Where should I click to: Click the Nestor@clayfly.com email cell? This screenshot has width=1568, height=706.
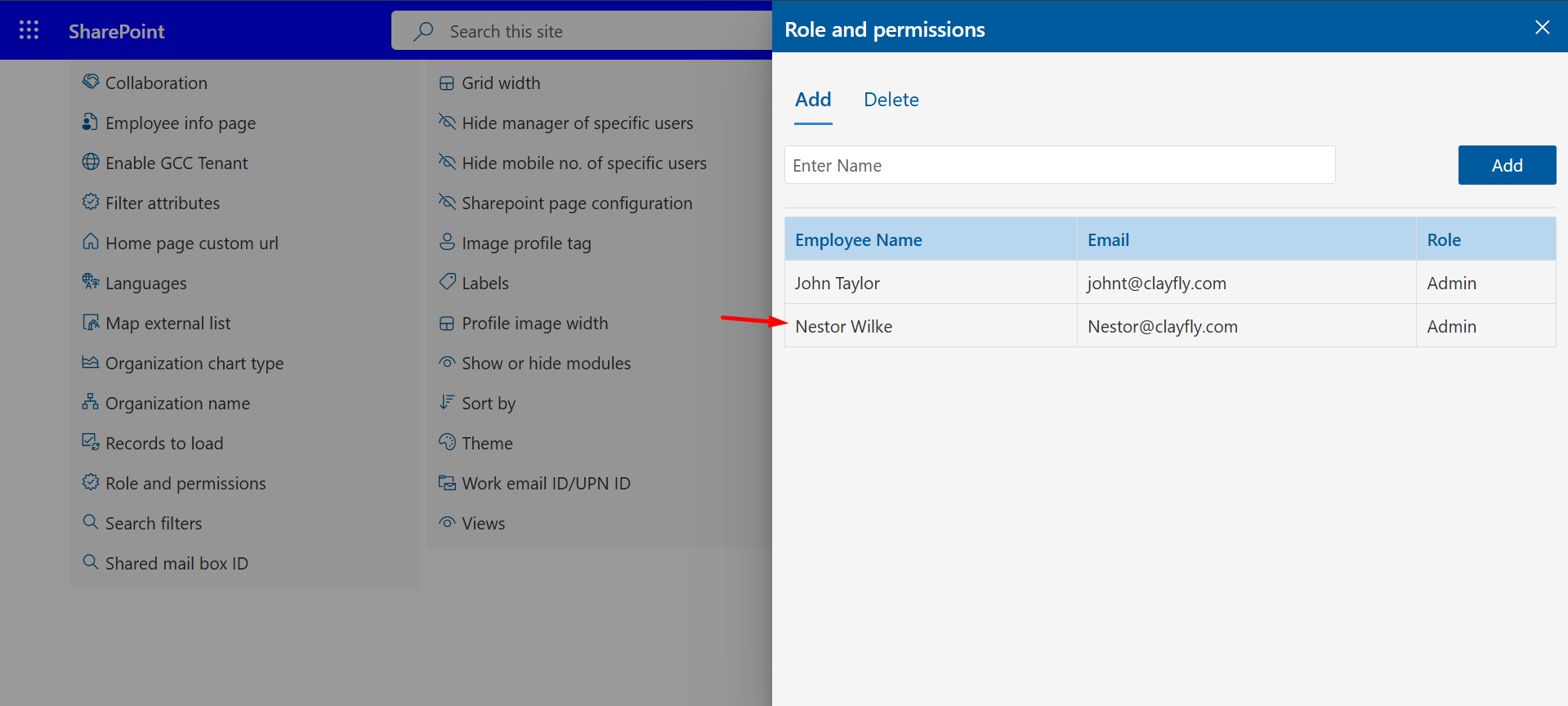(x=1247, y=326)
